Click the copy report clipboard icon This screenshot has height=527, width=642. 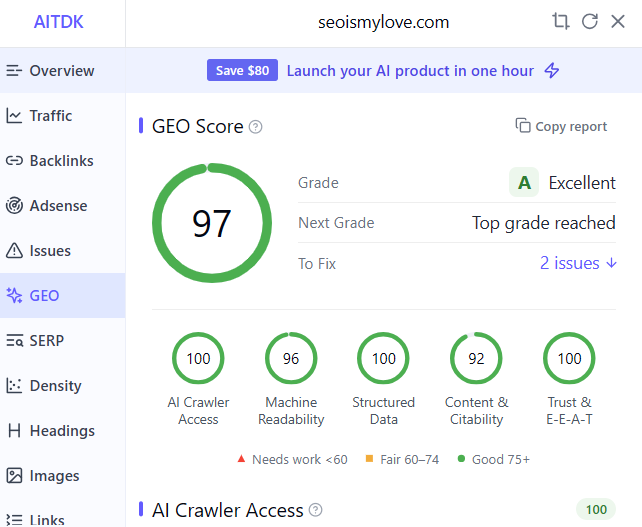coord(523,126)
